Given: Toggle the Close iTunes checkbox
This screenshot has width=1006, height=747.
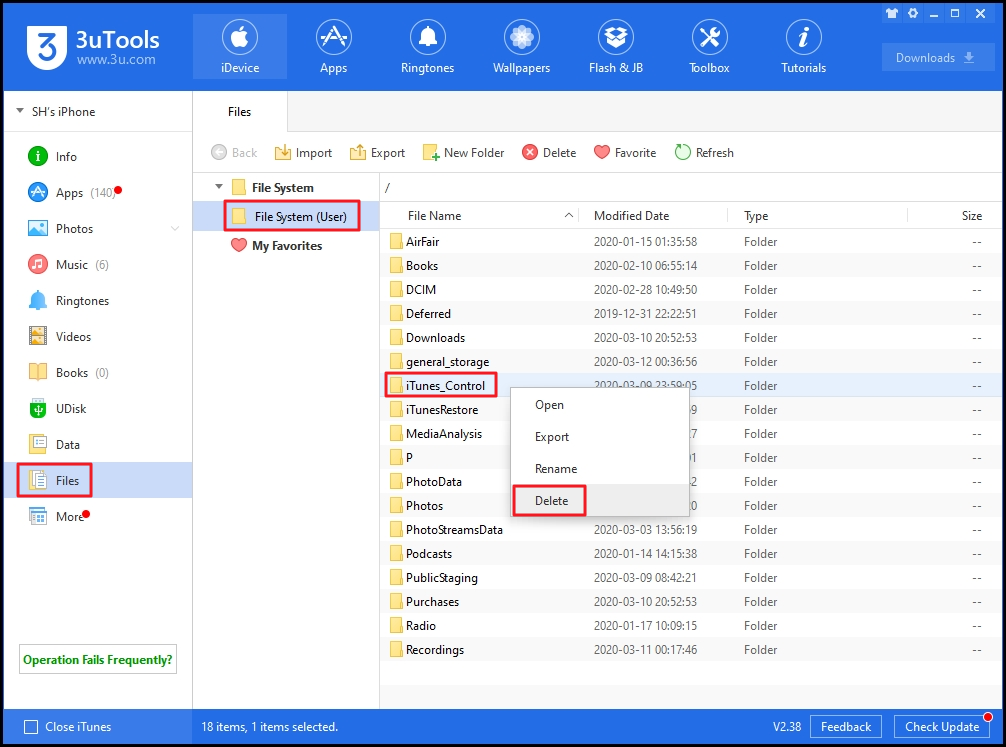Looking at the screenshot, I should [31, 727].
